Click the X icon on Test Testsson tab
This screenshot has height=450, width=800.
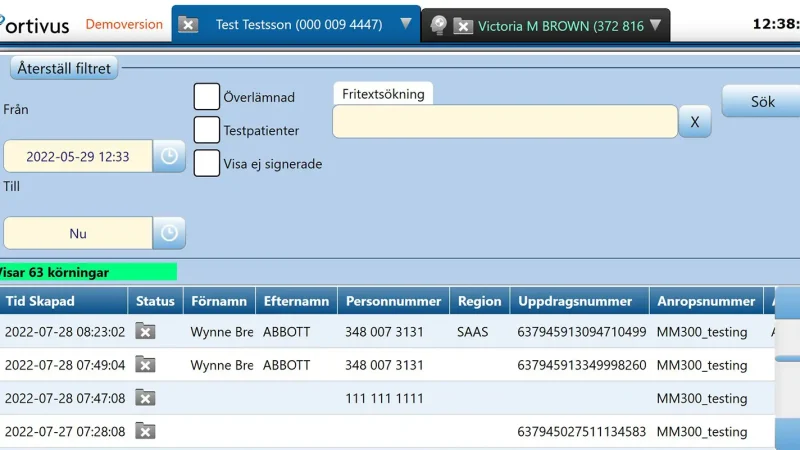[188, 25]
